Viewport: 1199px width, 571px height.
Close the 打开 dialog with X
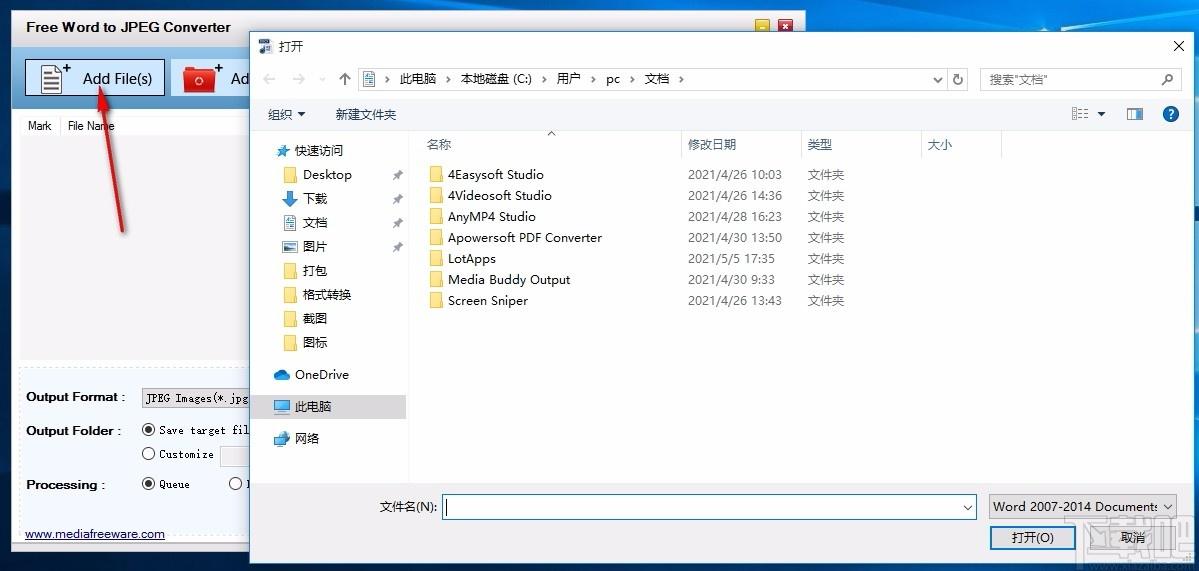(x=1178, y=47)
